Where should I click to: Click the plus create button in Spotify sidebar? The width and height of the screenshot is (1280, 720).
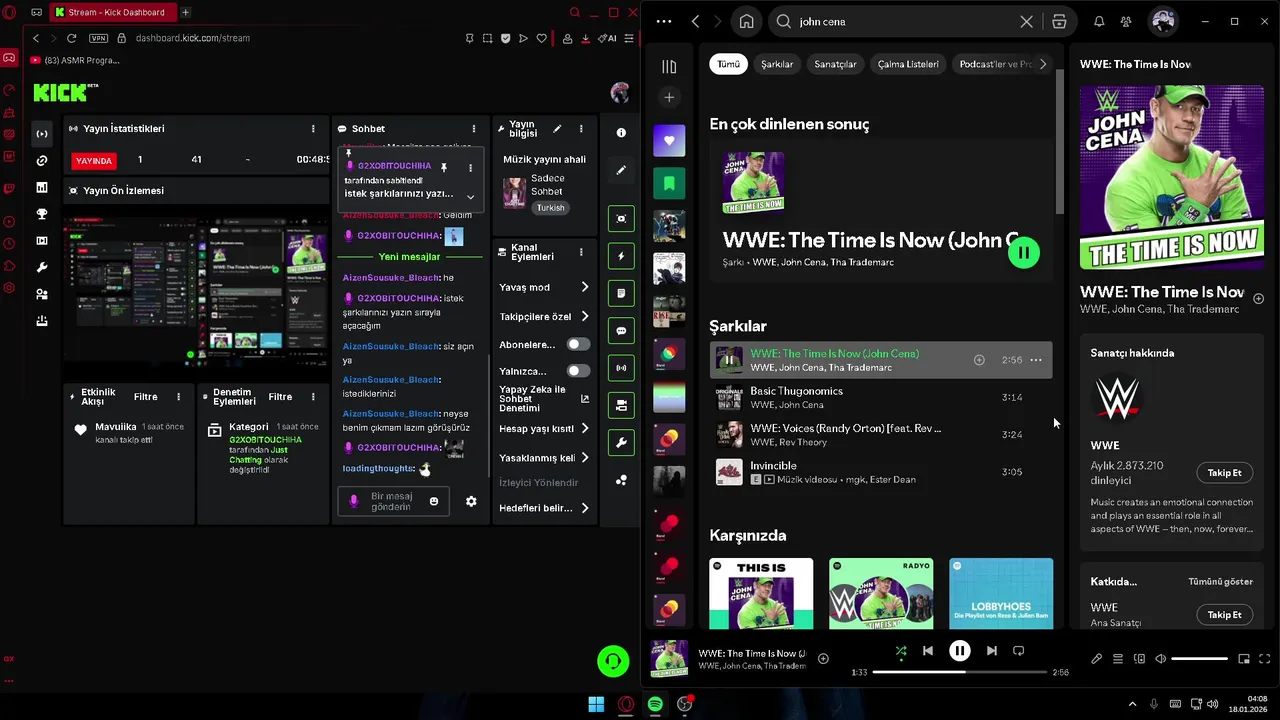pyautogui.click(x=669, y=97)
